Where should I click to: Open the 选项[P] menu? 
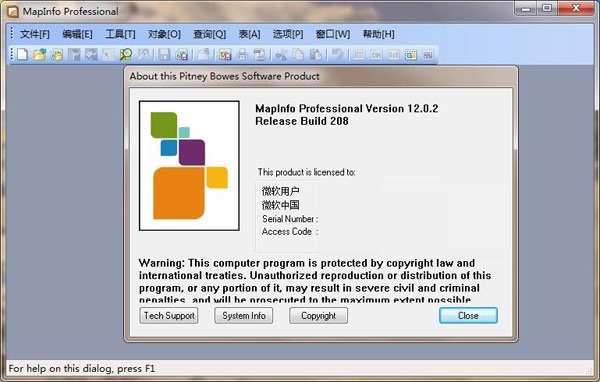[288, 34]
